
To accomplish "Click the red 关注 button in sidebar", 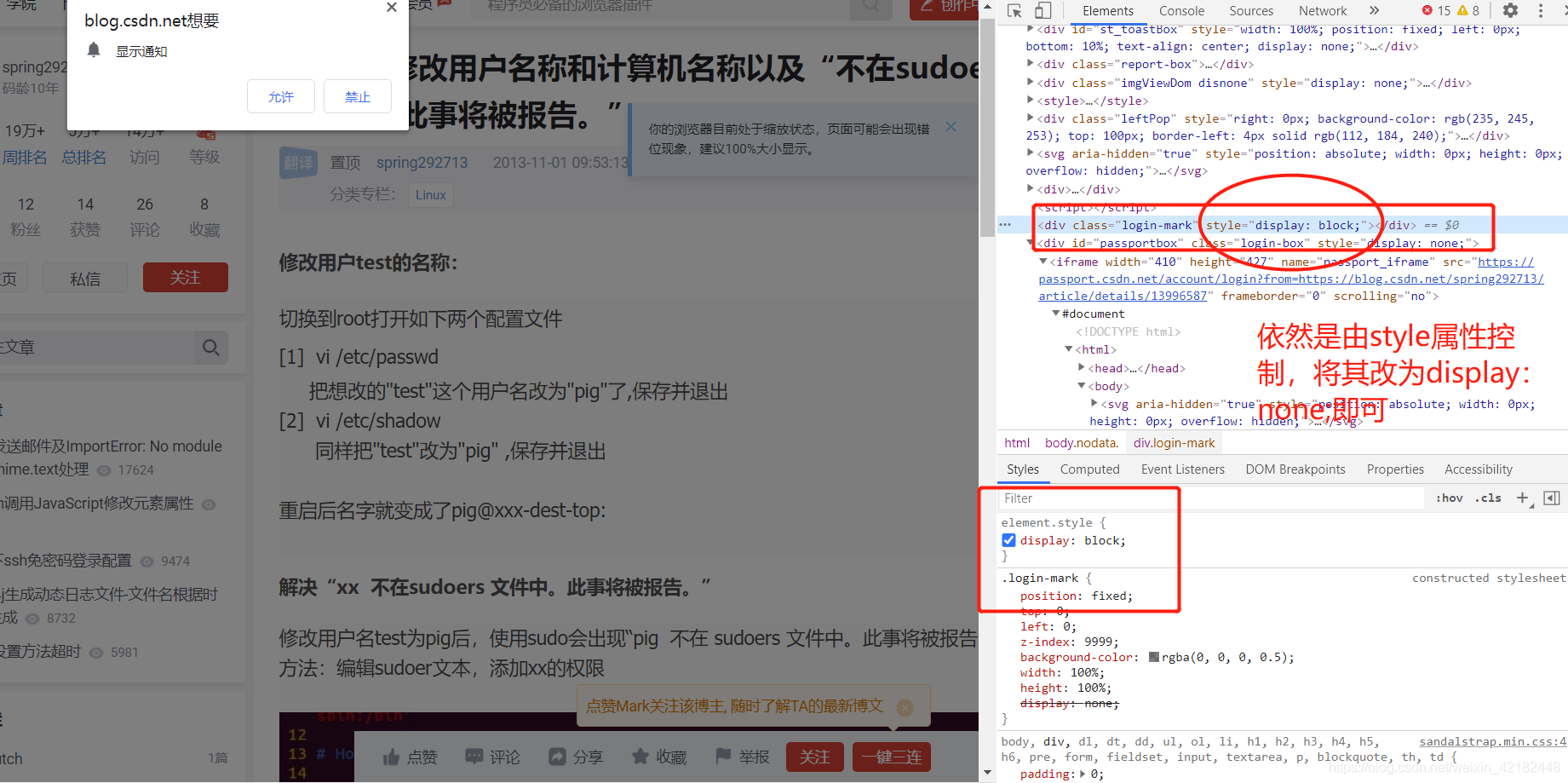I will click(x=186, y=278).
